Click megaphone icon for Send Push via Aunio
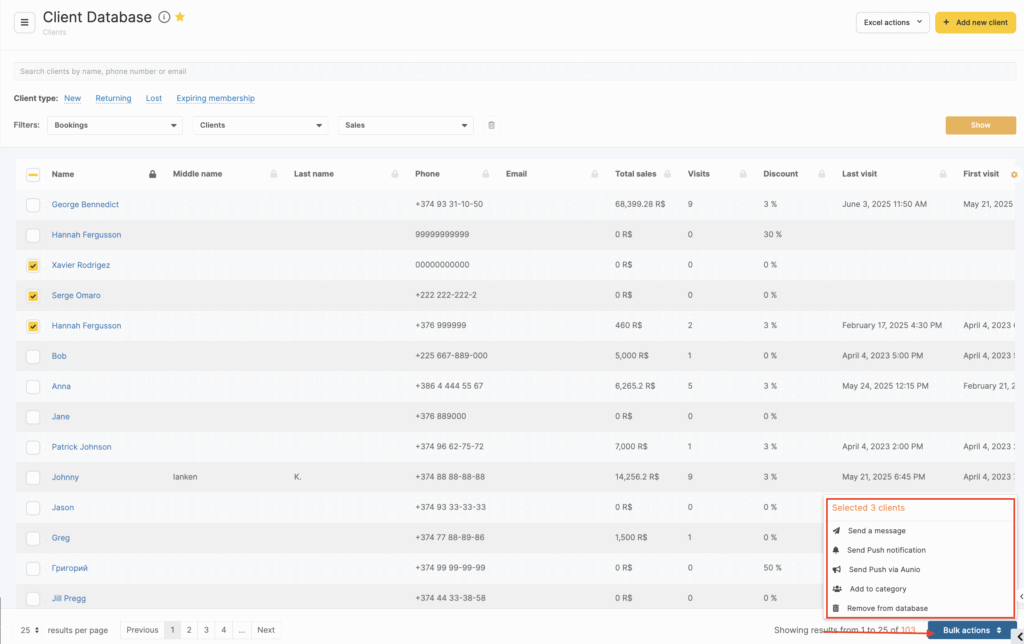The height and width of the screenshot is (644, 1024). pos(837,570)
